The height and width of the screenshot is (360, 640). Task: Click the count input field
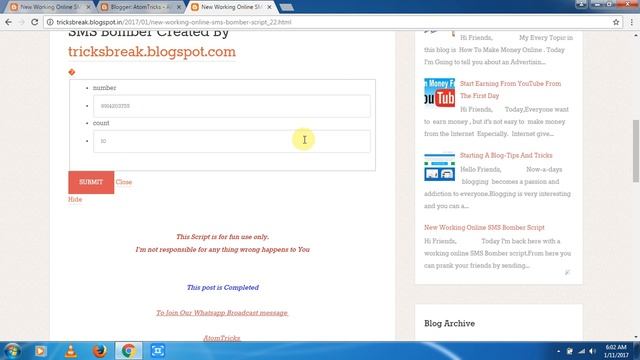[232, 141]
